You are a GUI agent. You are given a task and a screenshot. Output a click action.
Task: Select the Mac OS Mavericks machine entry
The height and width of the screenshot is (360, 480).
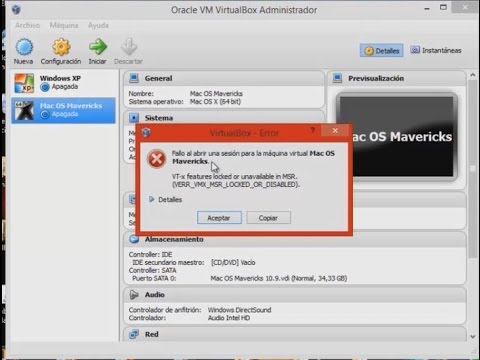(63, 110)
